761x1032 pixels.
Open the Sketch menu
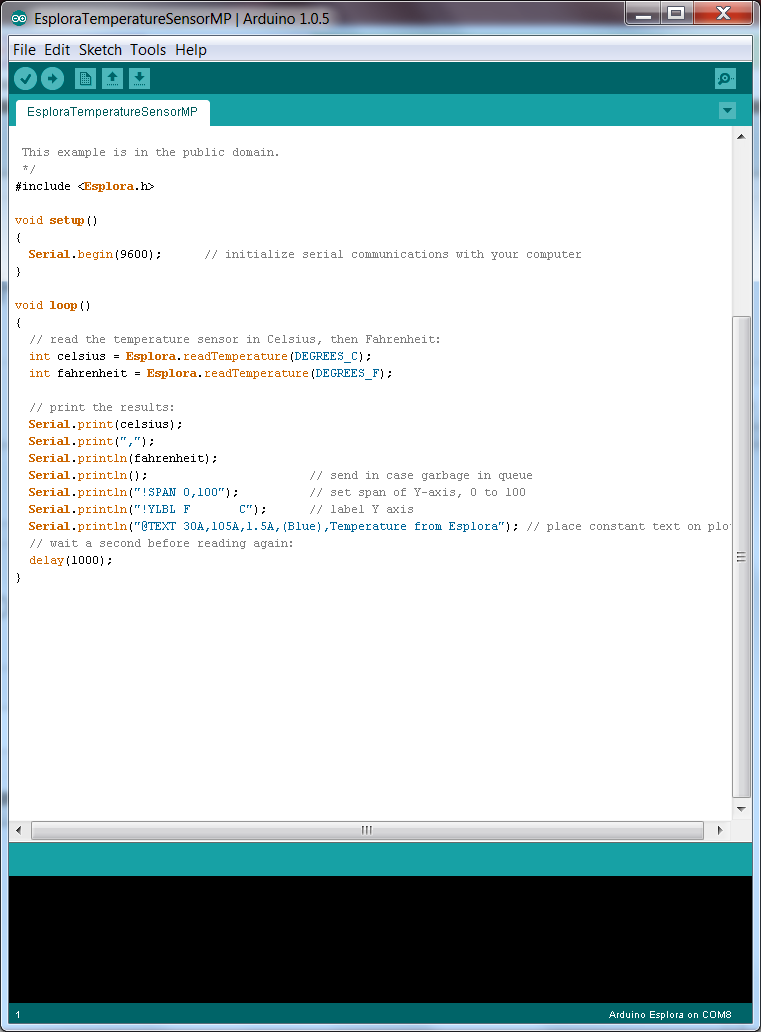pos(100,50)
